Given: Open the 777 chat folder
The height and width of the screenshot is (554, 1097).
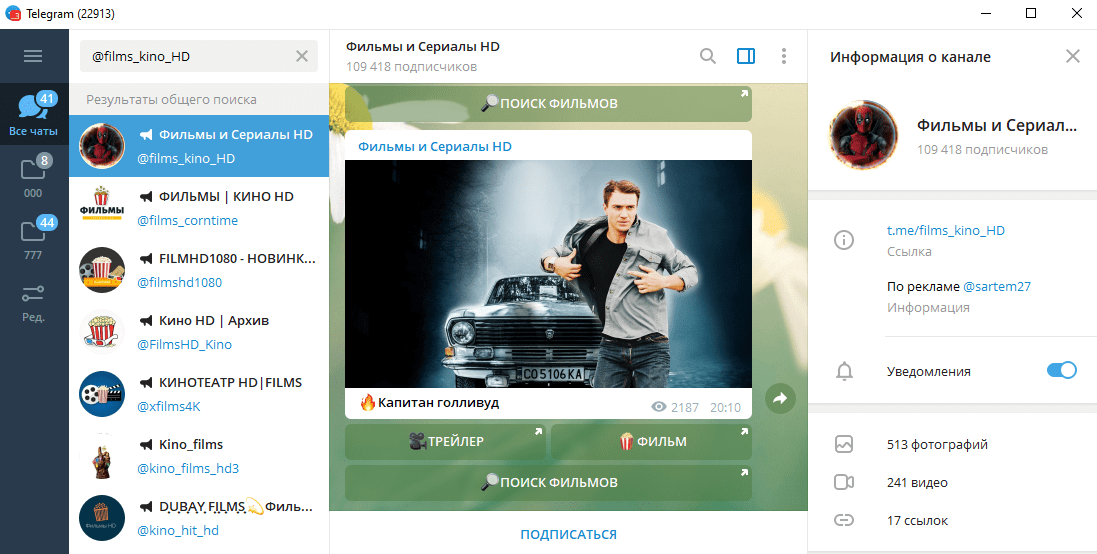Looking at the screenshot, I should (x=33, y=239).
